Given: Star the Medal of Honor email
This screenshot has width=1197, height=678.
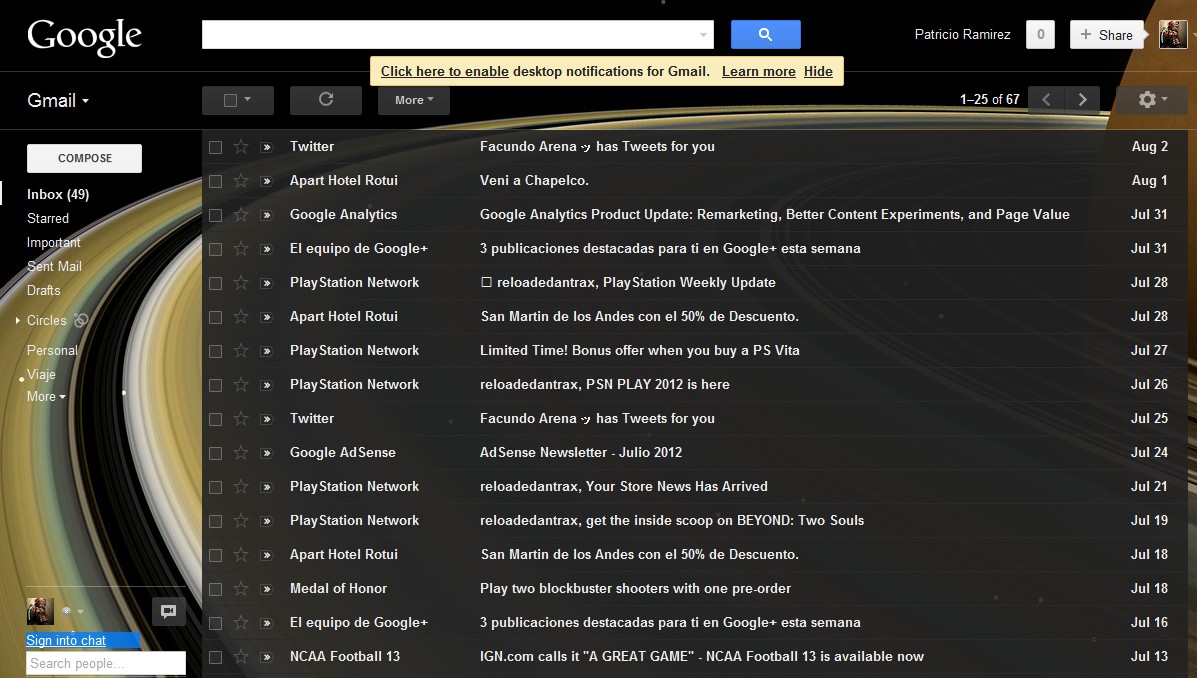Looking at the screenshot, I should pyautogui.click(x=241, y=589).
